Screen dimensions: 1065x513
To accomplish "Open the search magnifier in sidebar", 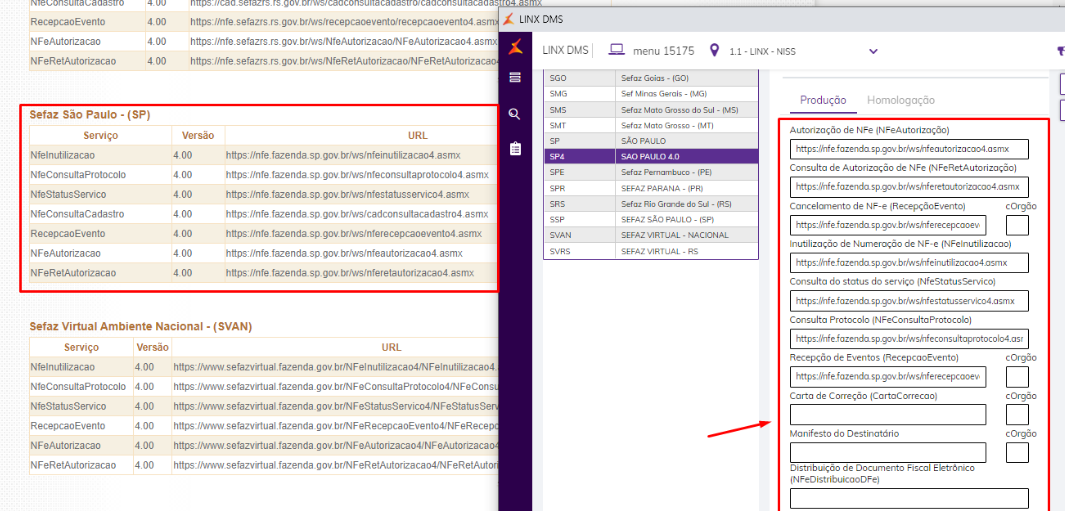I will (x=514, y=114).
